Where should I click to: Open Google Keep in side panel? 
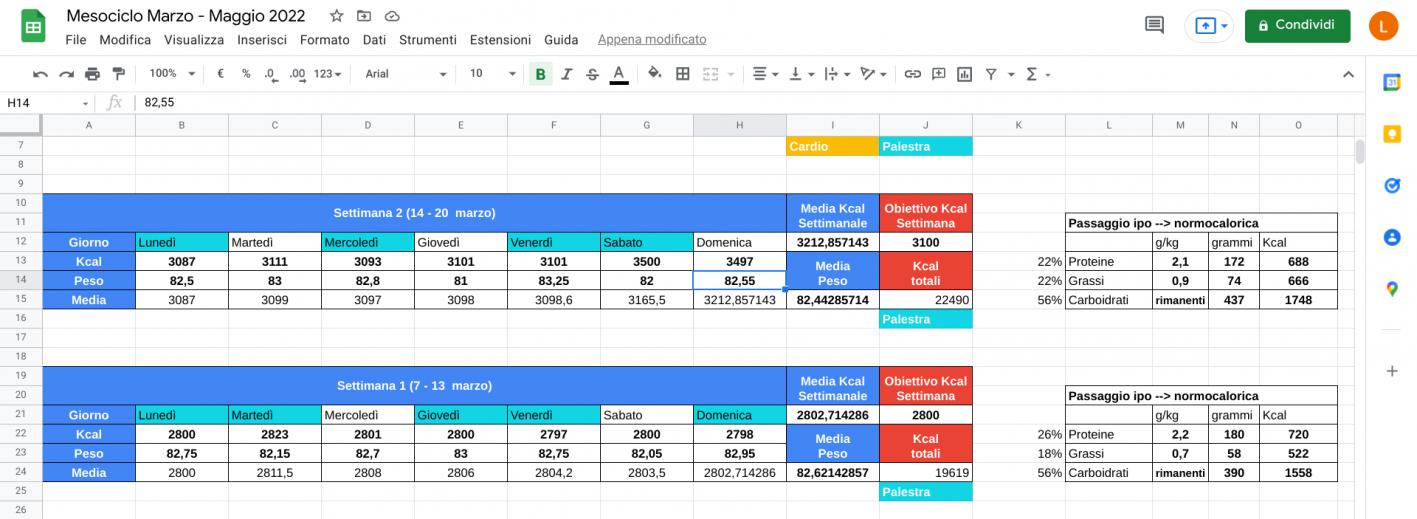click(x=1391, y=134)
